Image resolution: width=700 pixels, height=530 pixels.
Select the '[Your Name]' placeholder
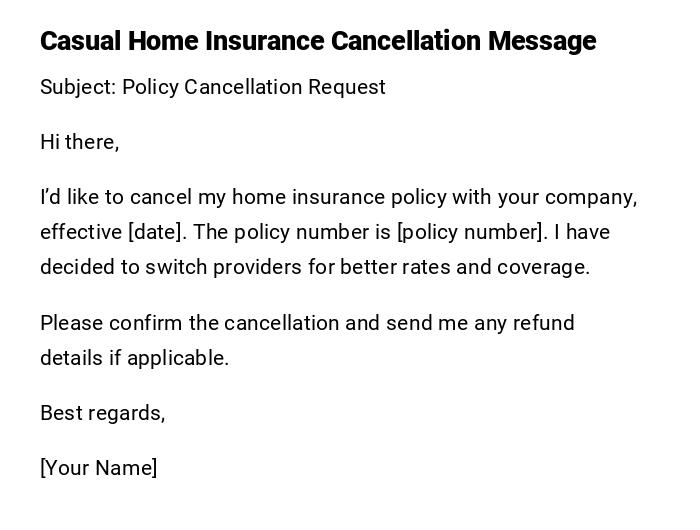coord(99,468)
